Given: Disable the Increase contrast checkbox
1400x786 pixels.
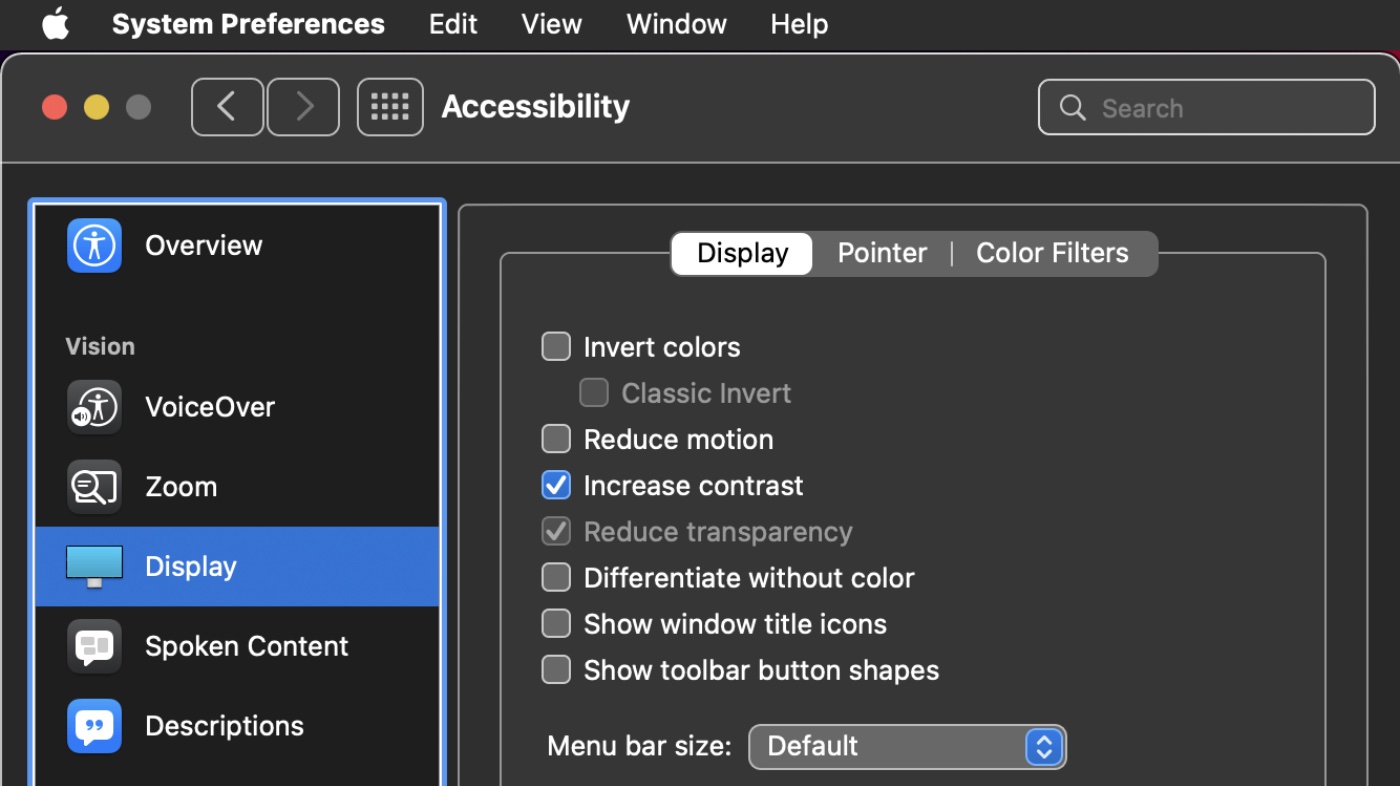Looking at the screenshot, I should (556, 485).
